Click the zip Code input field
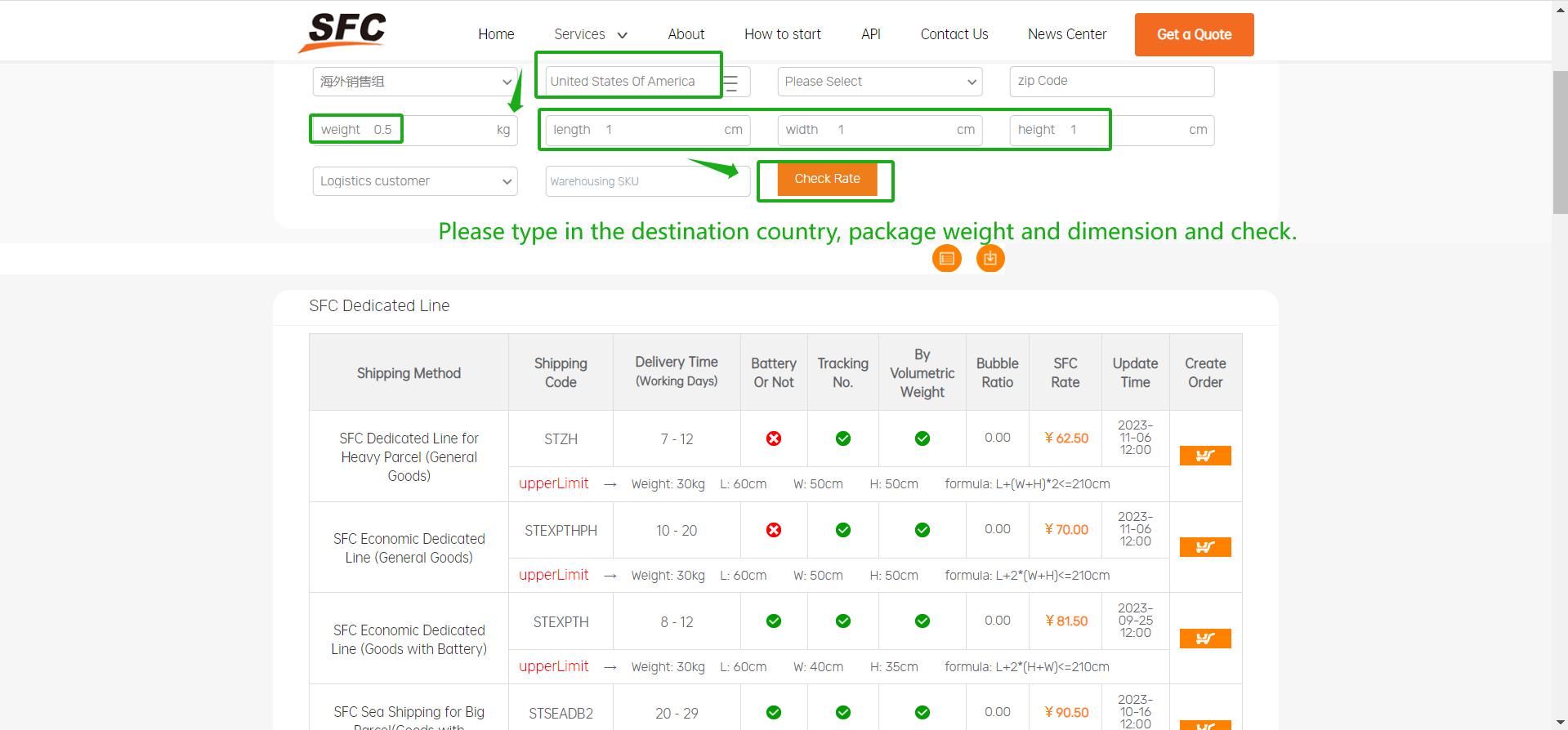 [x=1112, y=82]
